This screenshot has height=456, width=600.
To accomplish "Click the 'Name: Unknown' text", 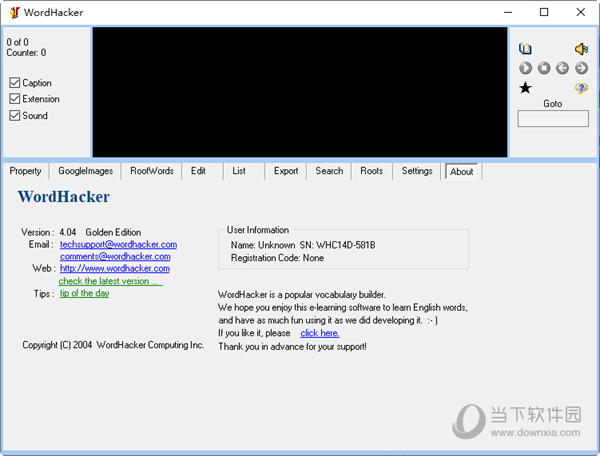I will [263, 245].
